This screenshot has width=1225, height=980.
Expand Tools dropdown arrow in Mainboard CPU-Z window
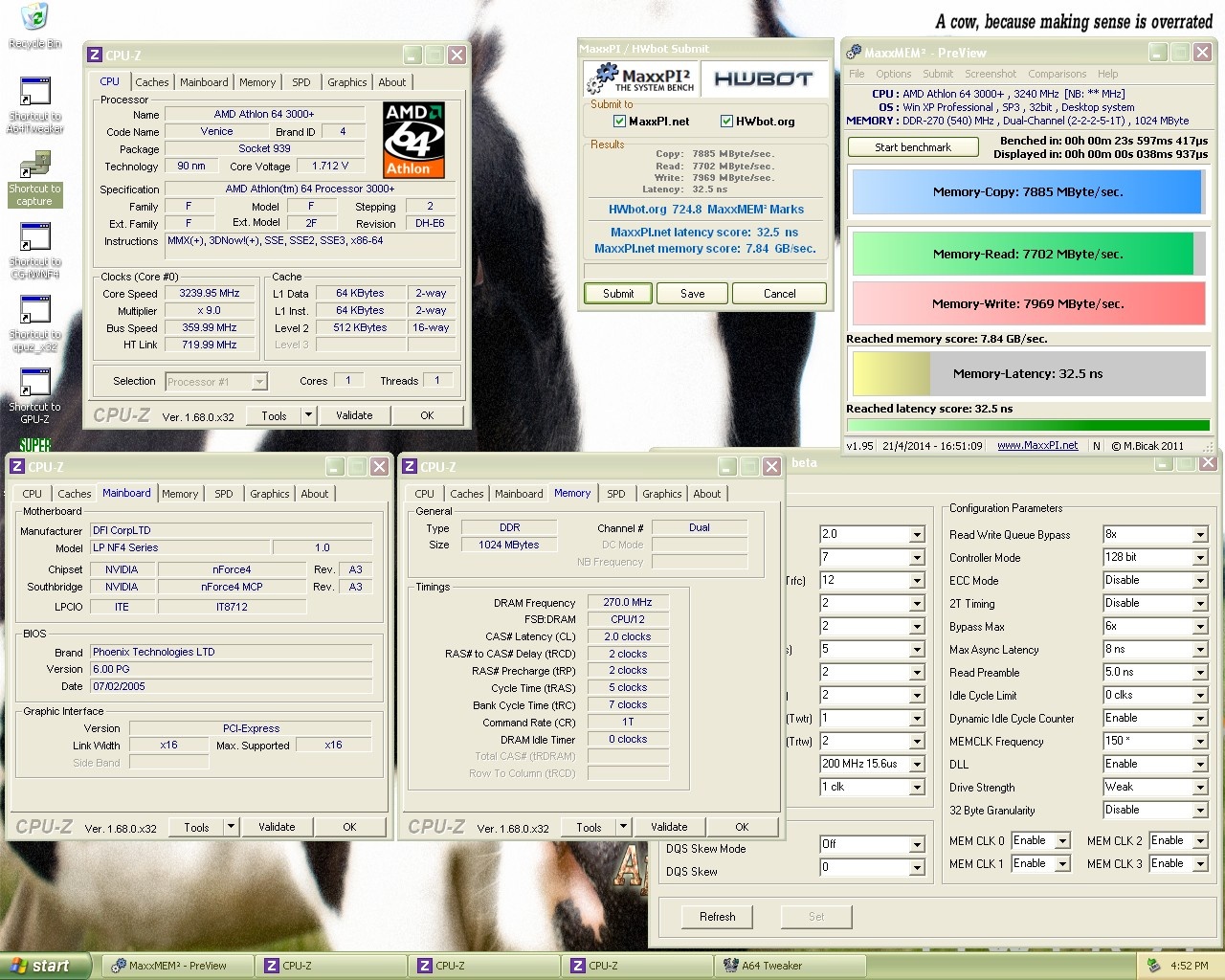[231, 827]
